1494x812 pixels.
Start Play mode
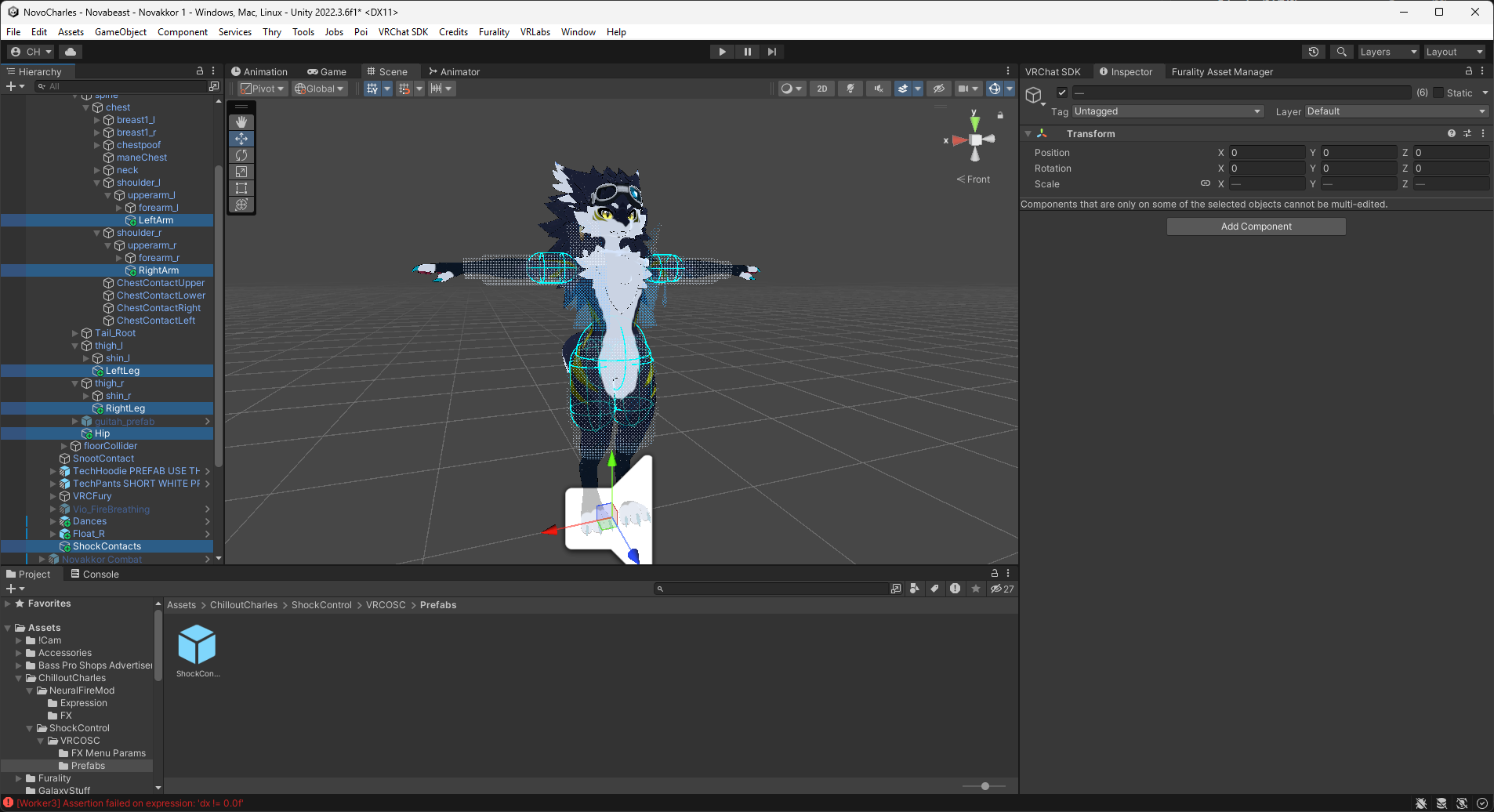(x=722, y=52)
